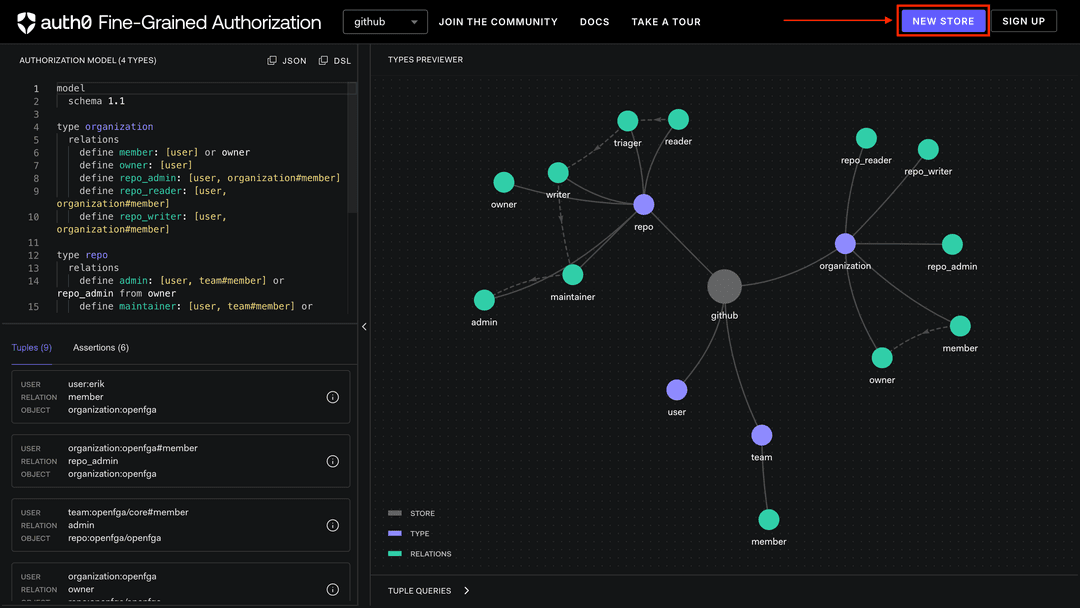Open info for the user:erik tuple

[332, 397]
